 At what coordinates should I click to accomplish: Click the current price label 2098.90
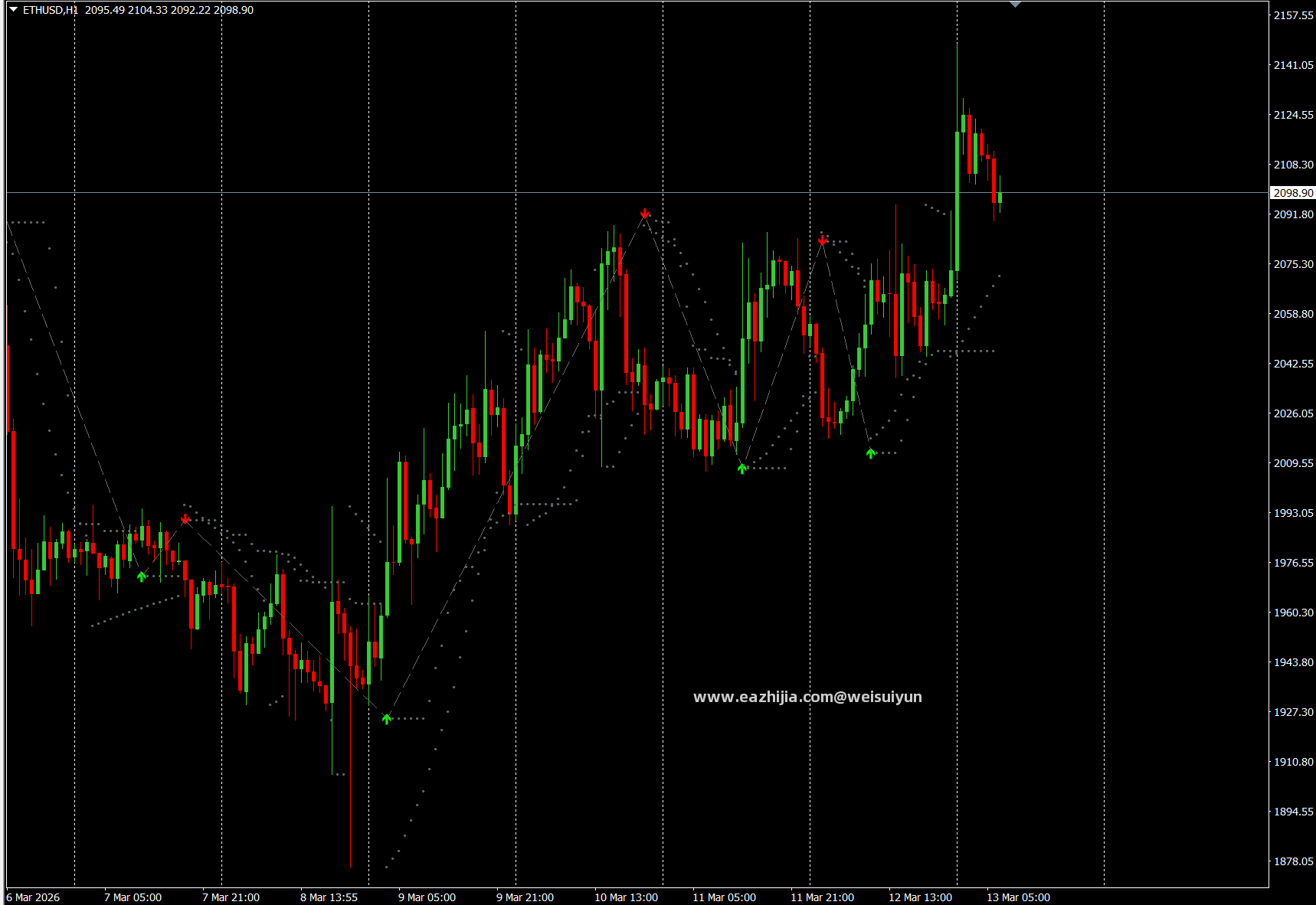(x=1293, y=193)
